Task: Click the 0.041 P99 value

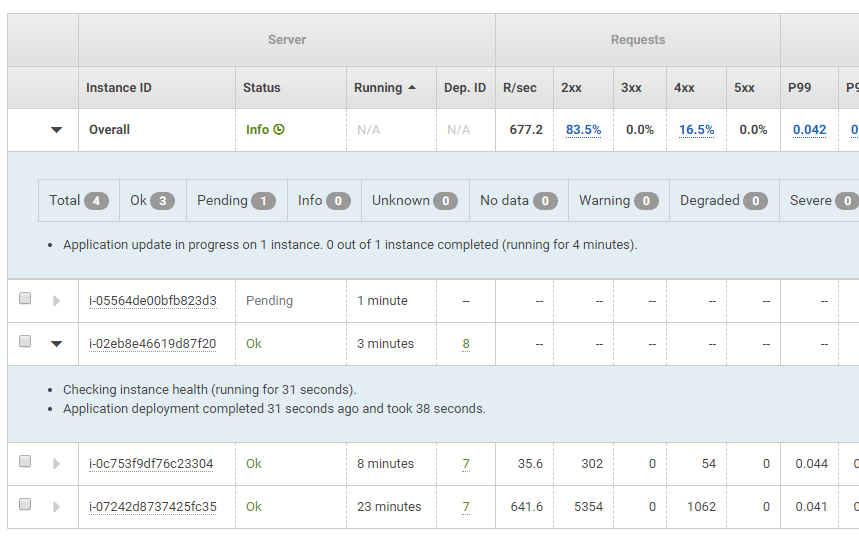Action: click(x=811, y=507)
